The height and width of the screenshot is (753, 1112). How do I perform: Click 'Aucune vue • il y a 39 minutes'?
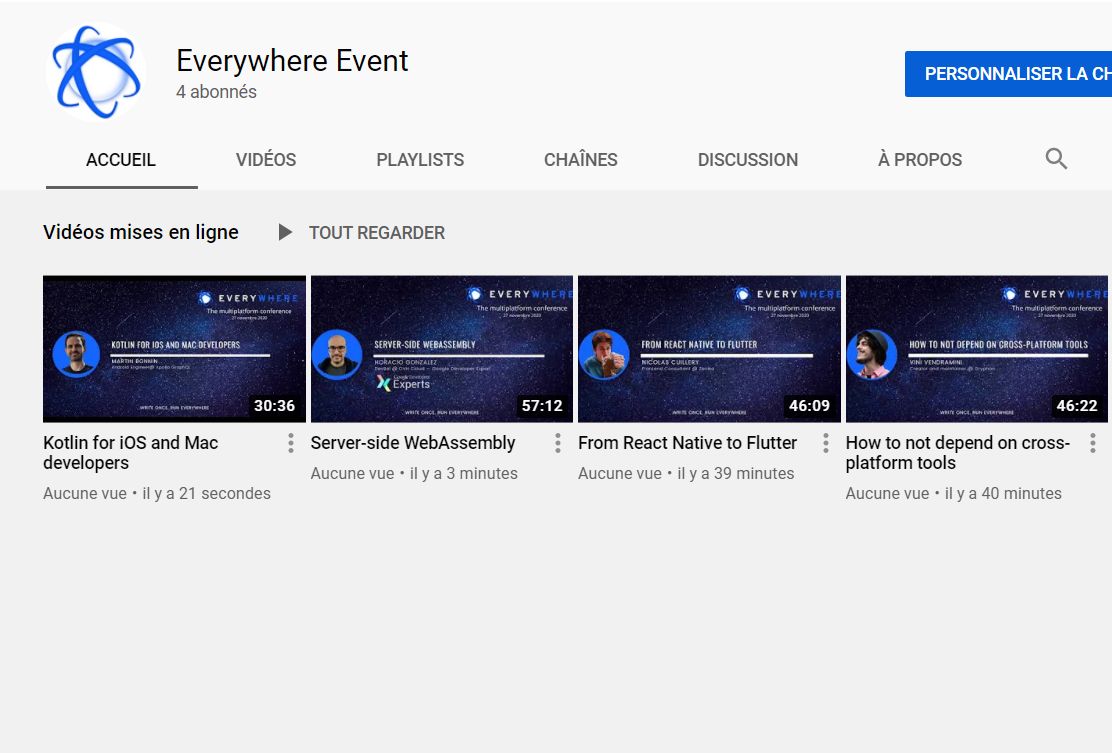[686, 474]
